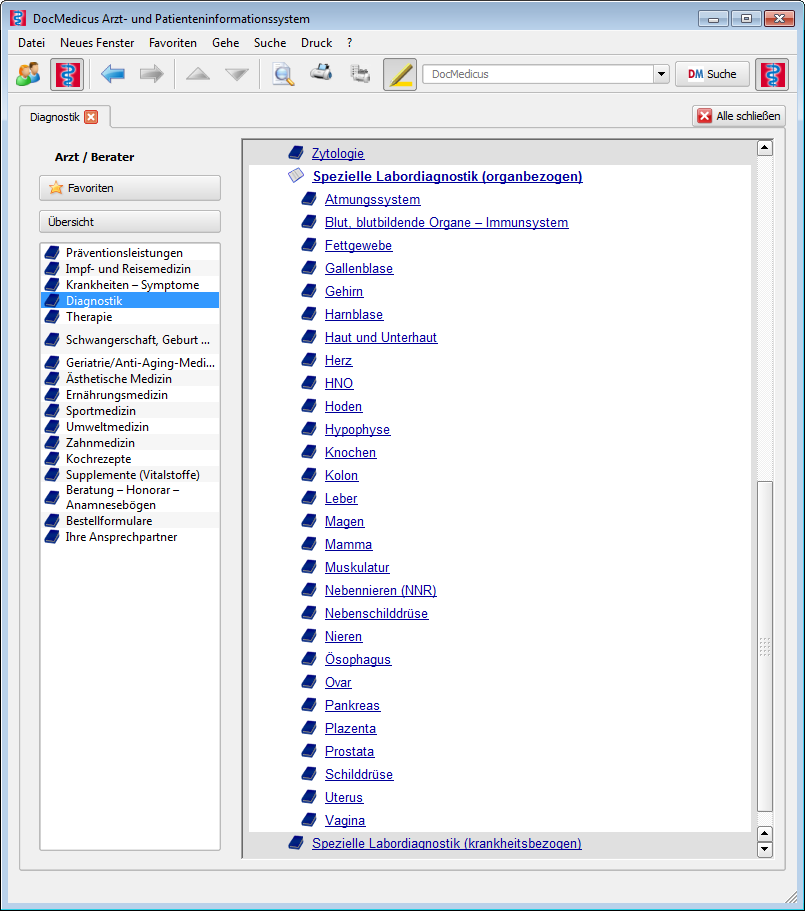Select Geriatrie/Anti-Aging-Medizin item
This screenshot has height=911, width=805.
(x=130, y=363)
